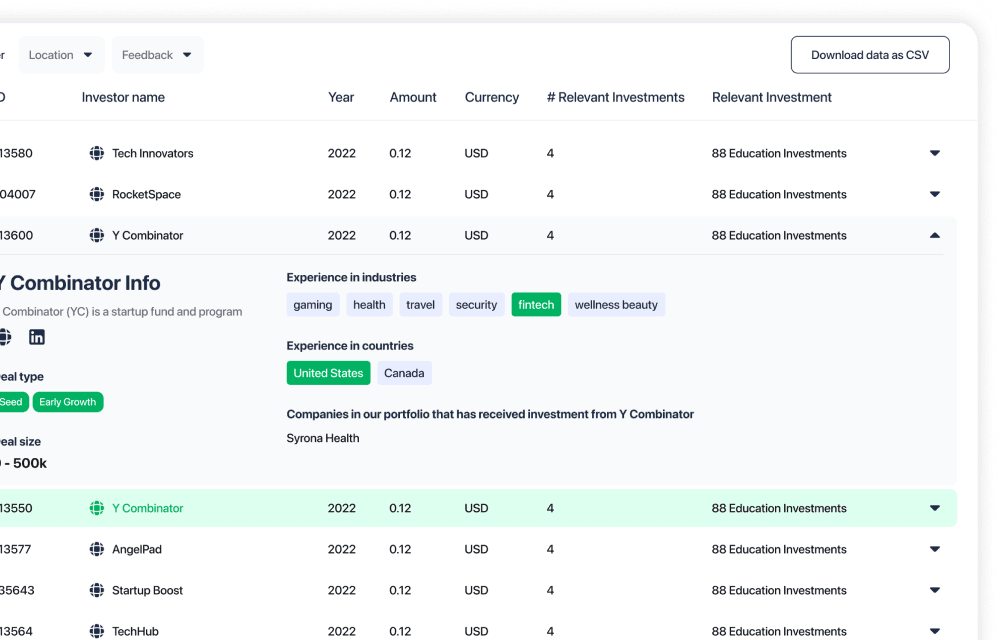The height and width of the screenshot is (640, 1008).
Task: Sort by the Amount column header
Action: tap(413, 97)
